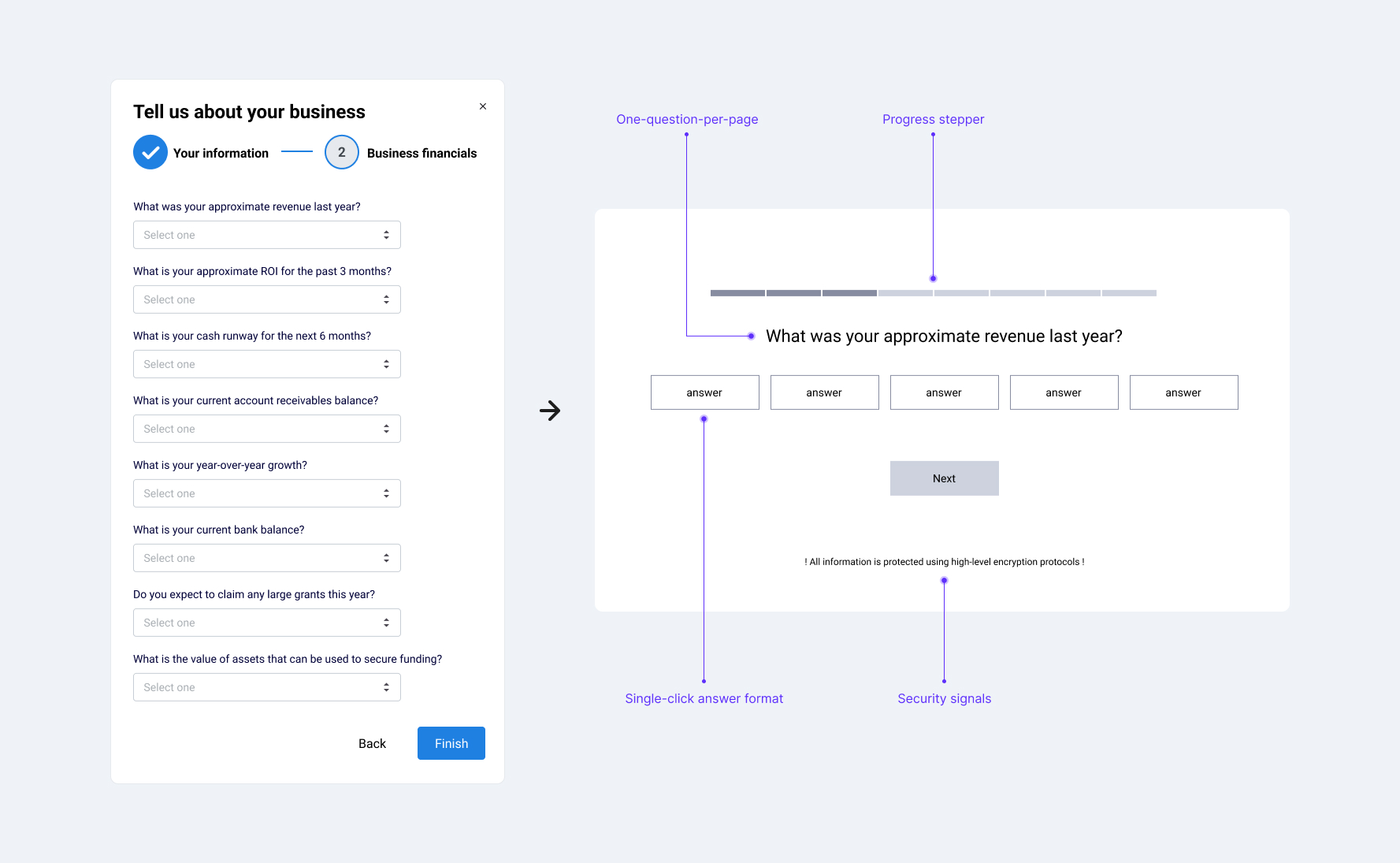Click the segmented progress stepper bar
1400x863 pixels.
coord(933,293)
